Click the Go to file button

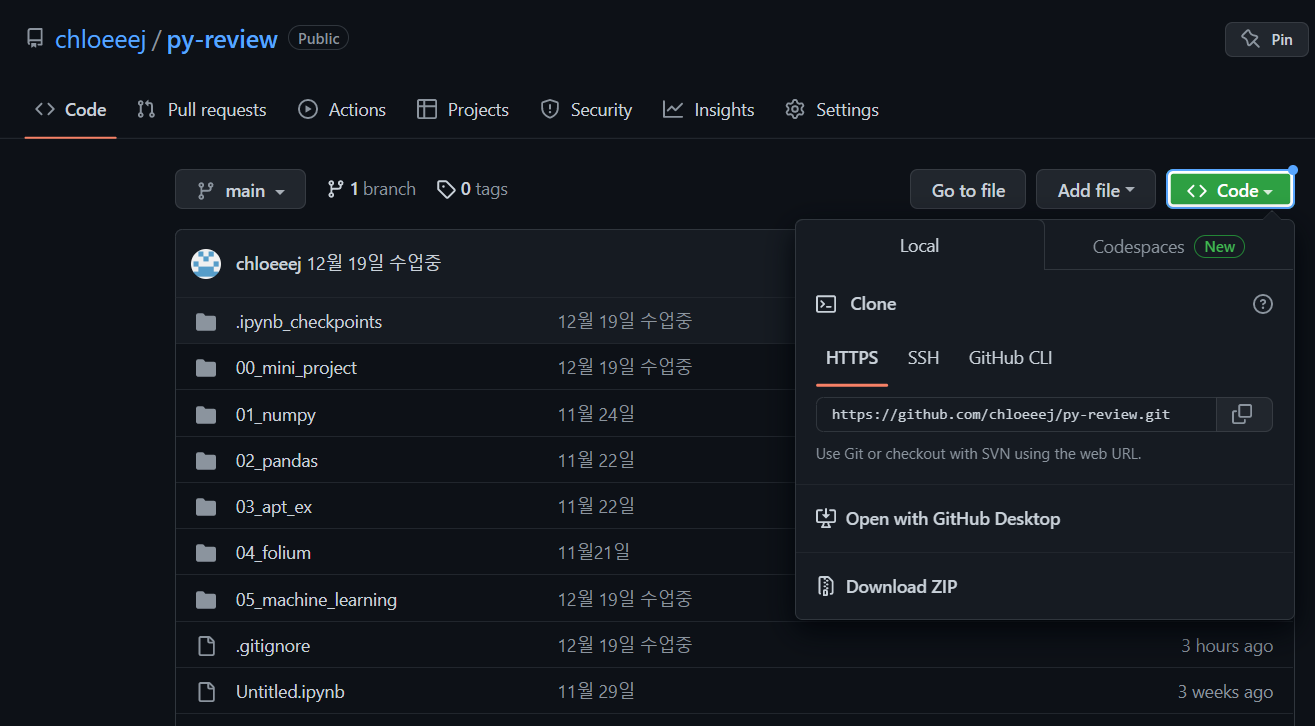coord(968,190)
